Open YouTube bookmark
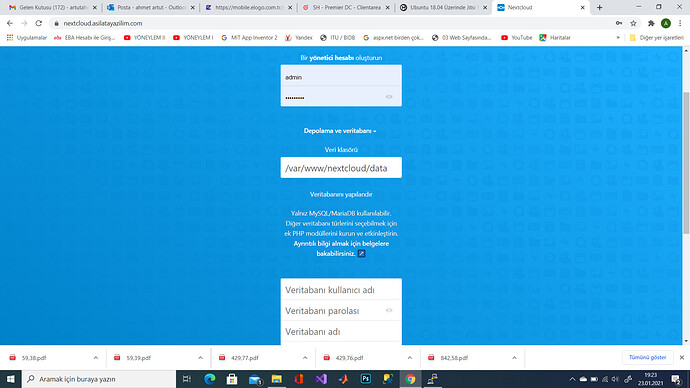This screenshot has height=388, width=690. [517, 38]
